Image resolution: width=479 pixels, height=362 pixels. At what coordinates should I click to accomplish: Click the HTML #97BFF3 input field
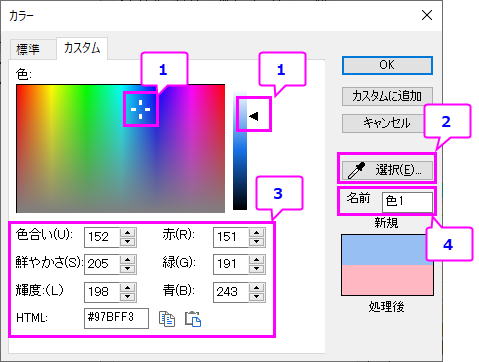pyautogui.click(x=116, y=318)
